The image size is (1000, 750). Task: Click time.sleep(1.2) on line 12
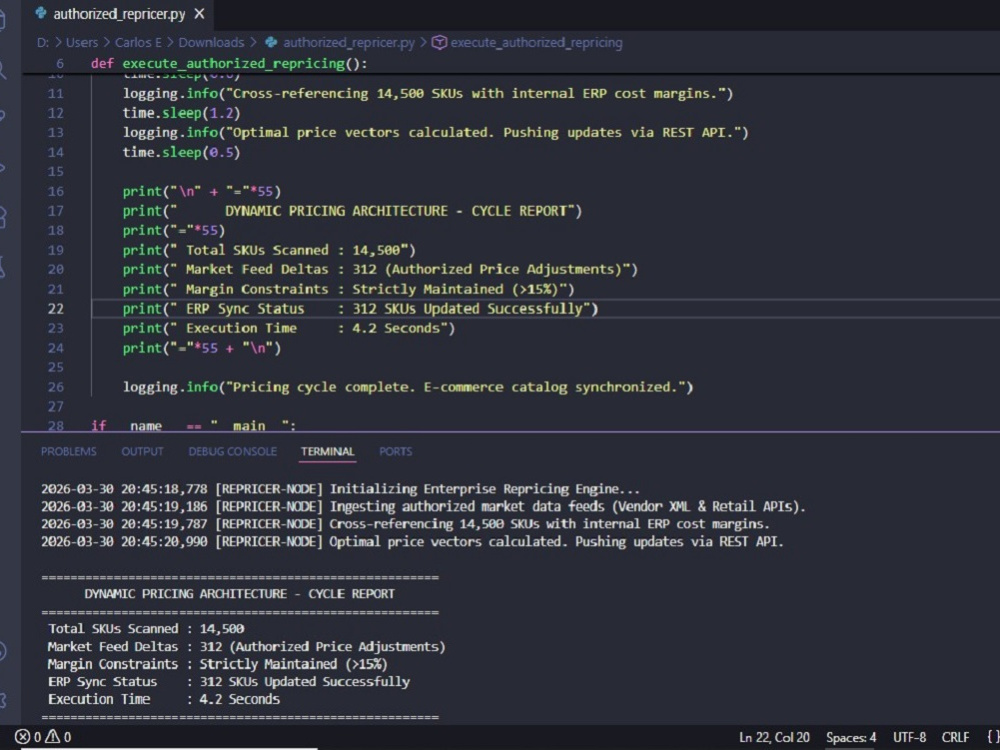click(x=182, y=113)
